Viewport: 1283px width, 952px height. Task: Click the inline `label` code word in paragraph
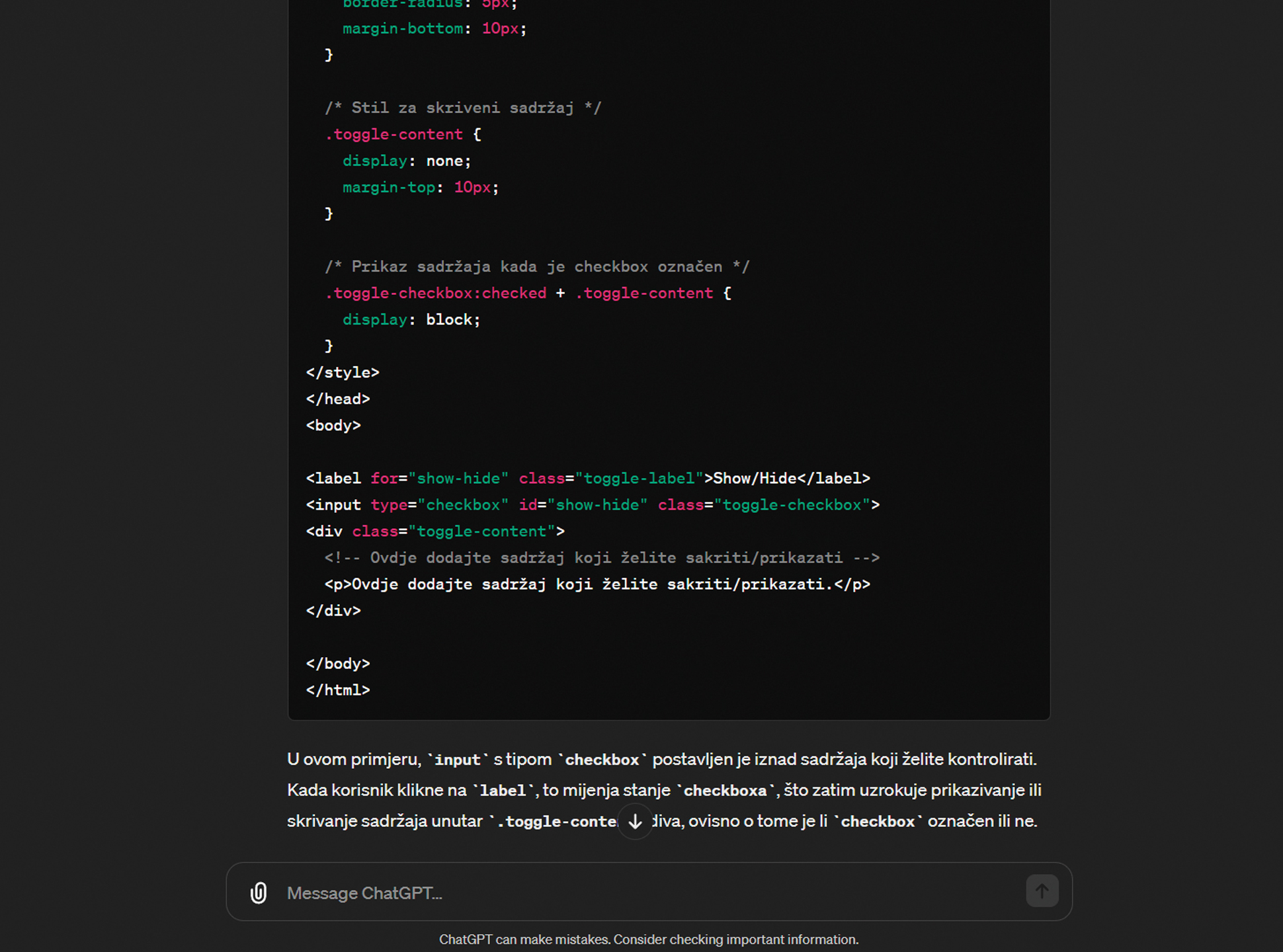point(503,791)
